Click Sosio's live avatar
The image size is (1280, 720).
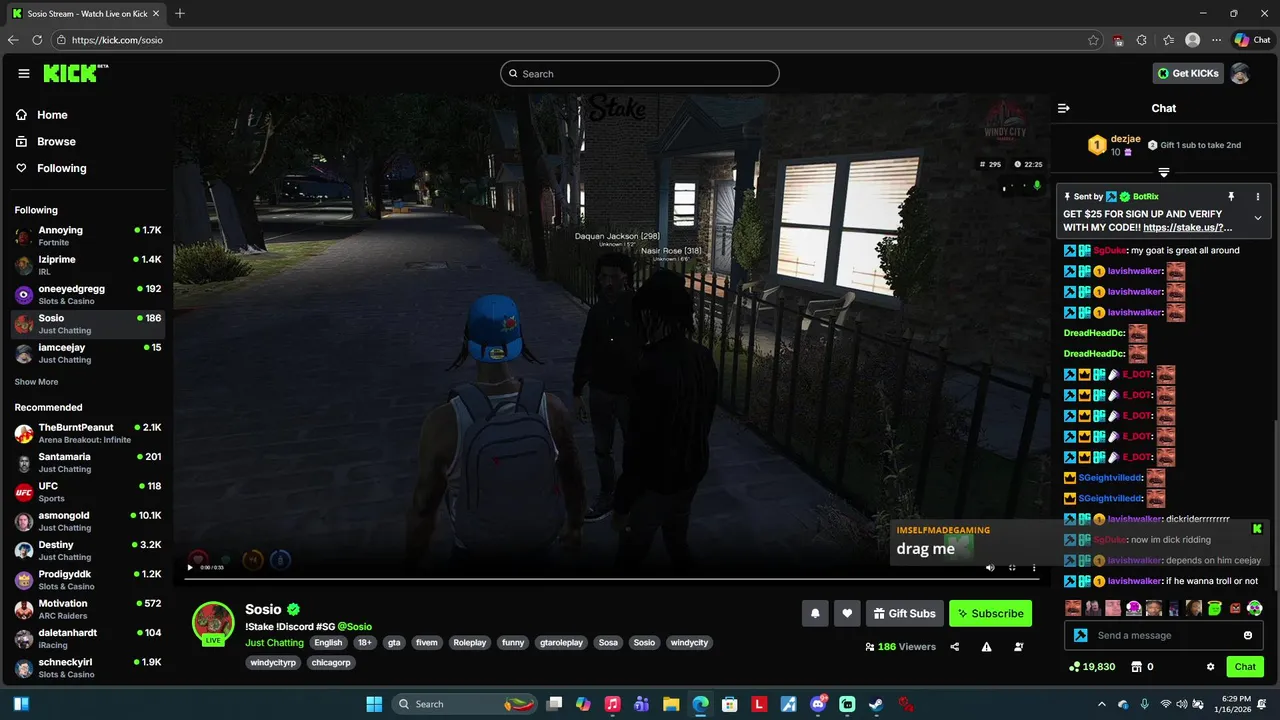pos(213,623)
